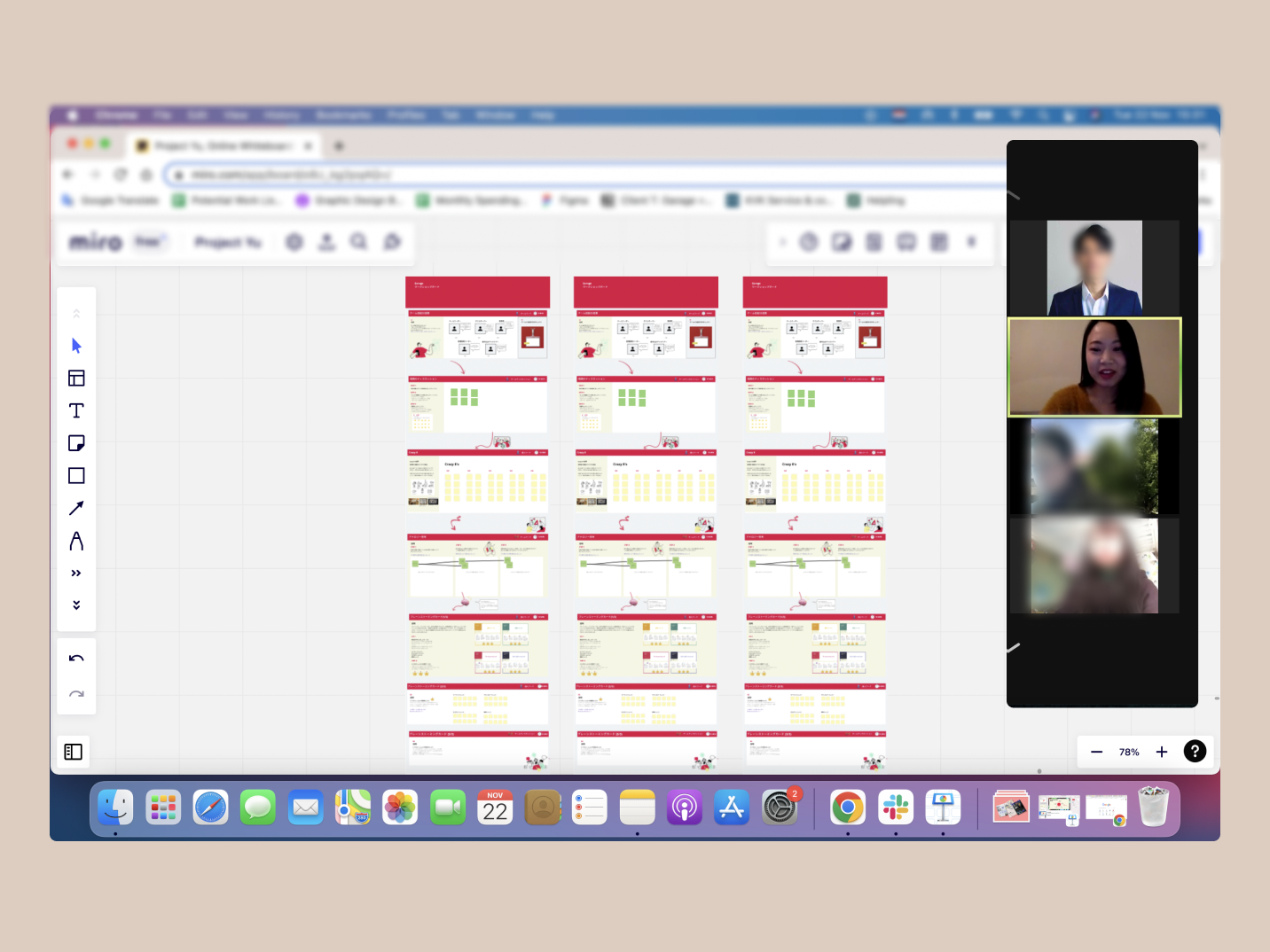Rename board by clicking Project Yu title
The height and width of the screenshot is (952, 1270).
pyautogui.click(x=229, y=242)
